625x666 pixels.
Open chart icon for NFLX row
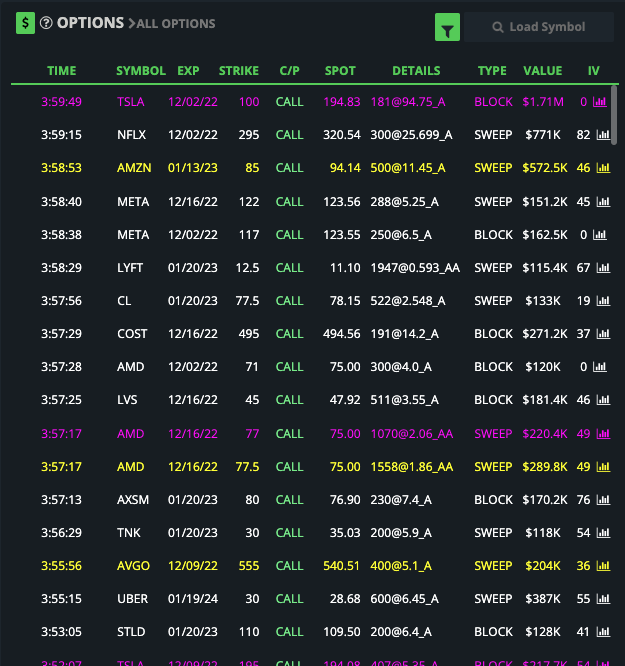click(603, 135)
